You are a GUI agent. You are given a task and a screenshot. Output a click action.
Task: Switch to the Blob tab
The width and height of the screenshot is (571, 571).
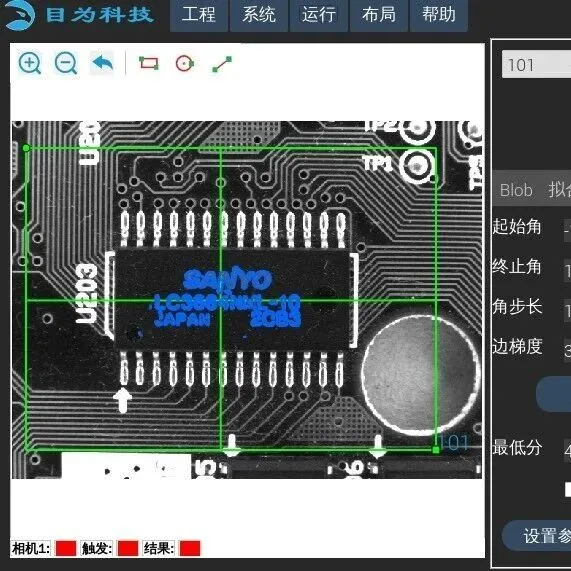516,190
